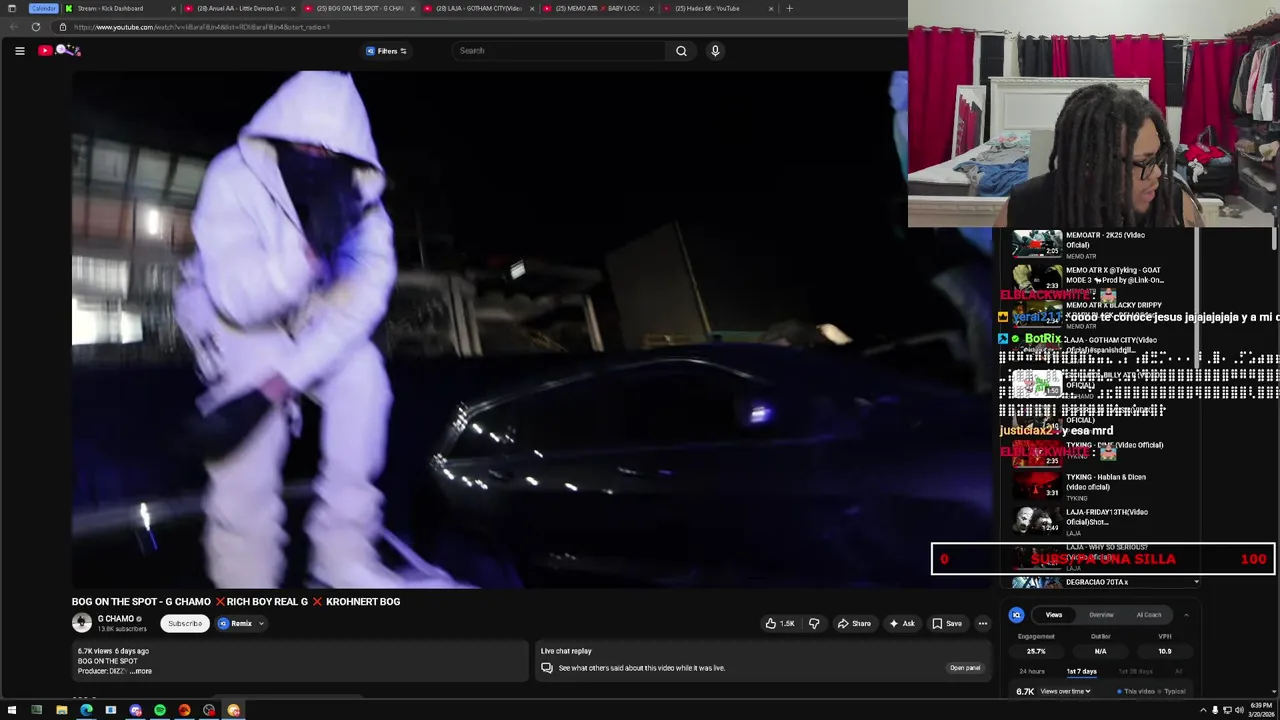Switch to LAJA - GOTHAM CITY tab
Image resolution: width=1280 pixels, height=720 pixels.
tap(478, 8)
